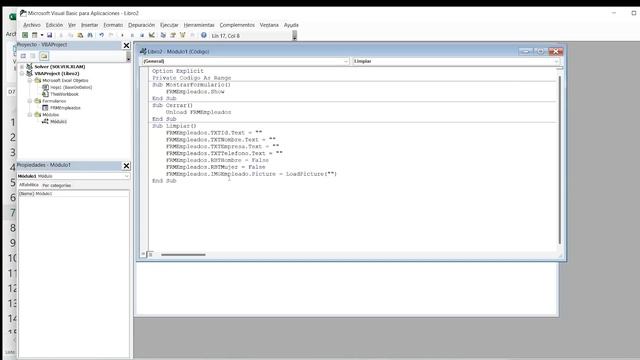Open the Ventana menu
Image resolution: width=640 pixels, height=360 pixels.
[x=269, y=25]
